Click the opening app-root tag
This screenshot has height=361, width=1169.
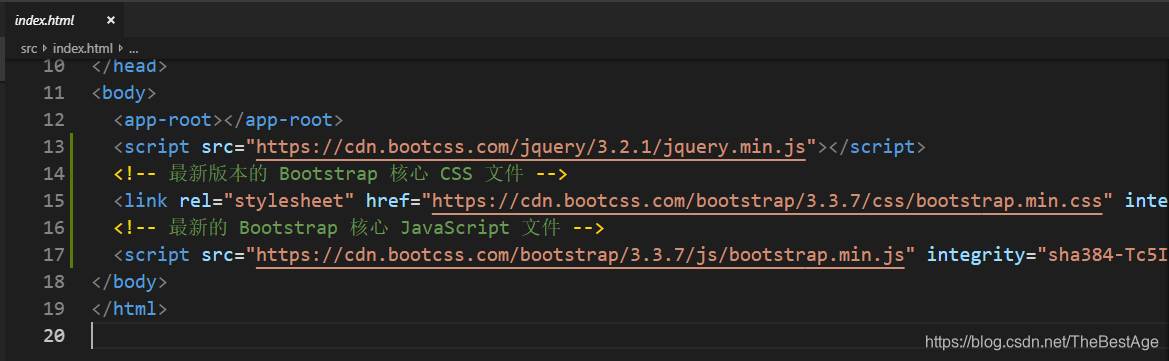pos(168,120)
